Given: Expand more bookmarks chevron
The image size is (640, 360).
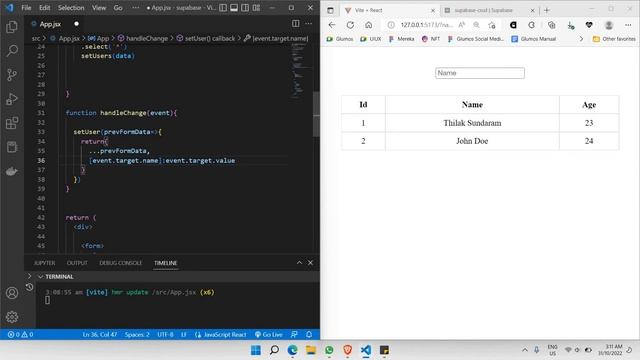Looking at the screenshot, I should pyautogui.click(x=581, y=39).
